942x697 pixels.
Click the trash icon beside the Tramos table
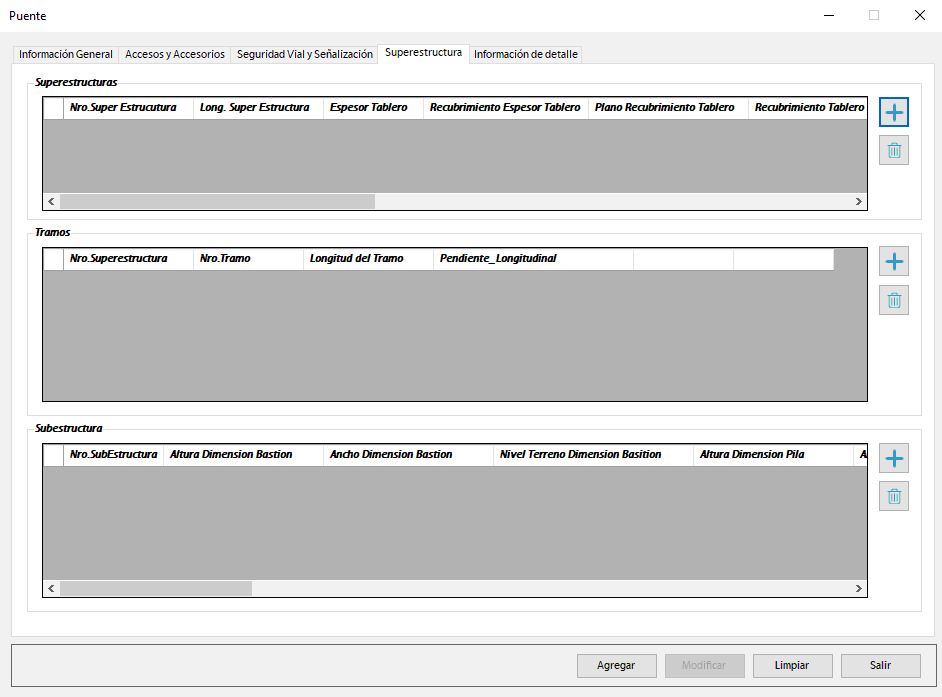(894, 300)
